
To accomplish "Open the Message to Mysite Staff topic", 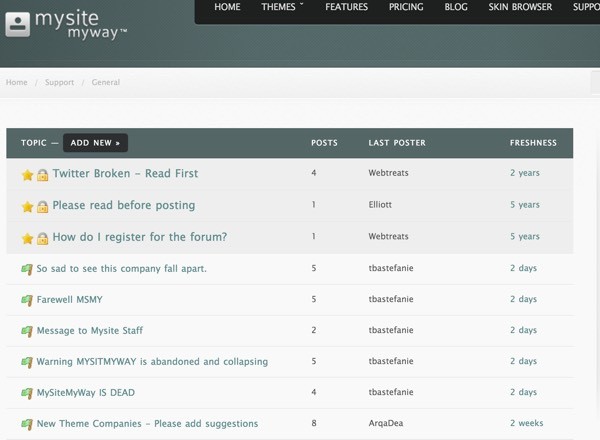I will (90, 331).
